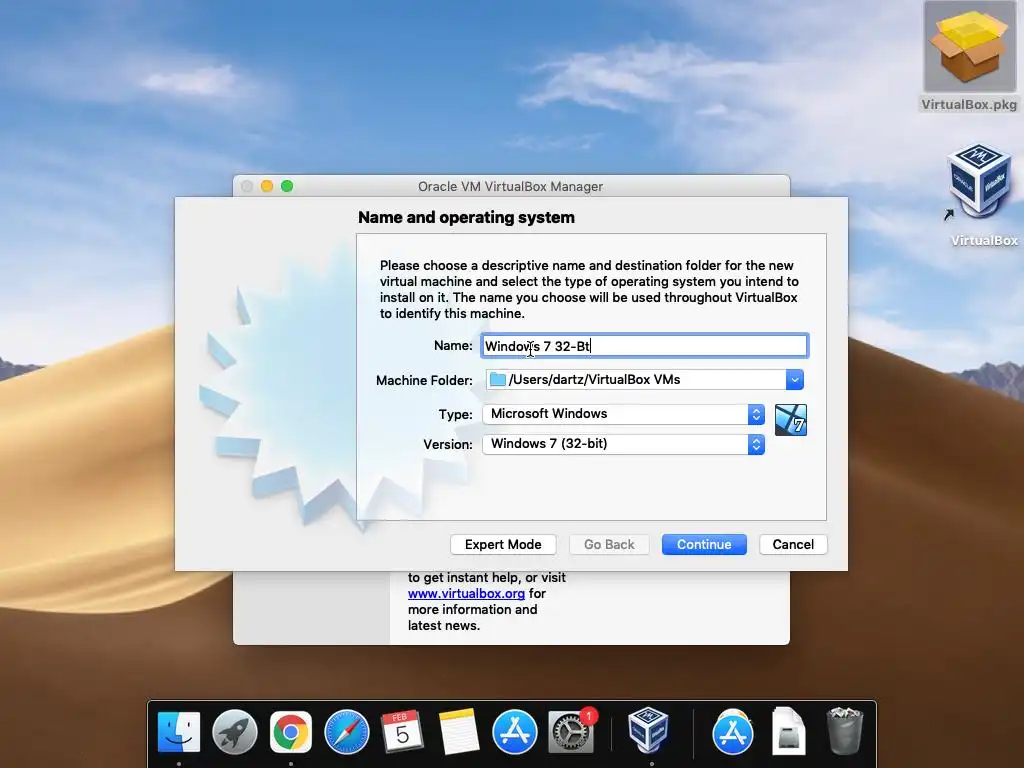The height and width of the screenshot is (768, 1024).
Task: Open App Store icon beside the document in dock
Action: point(732,732)
